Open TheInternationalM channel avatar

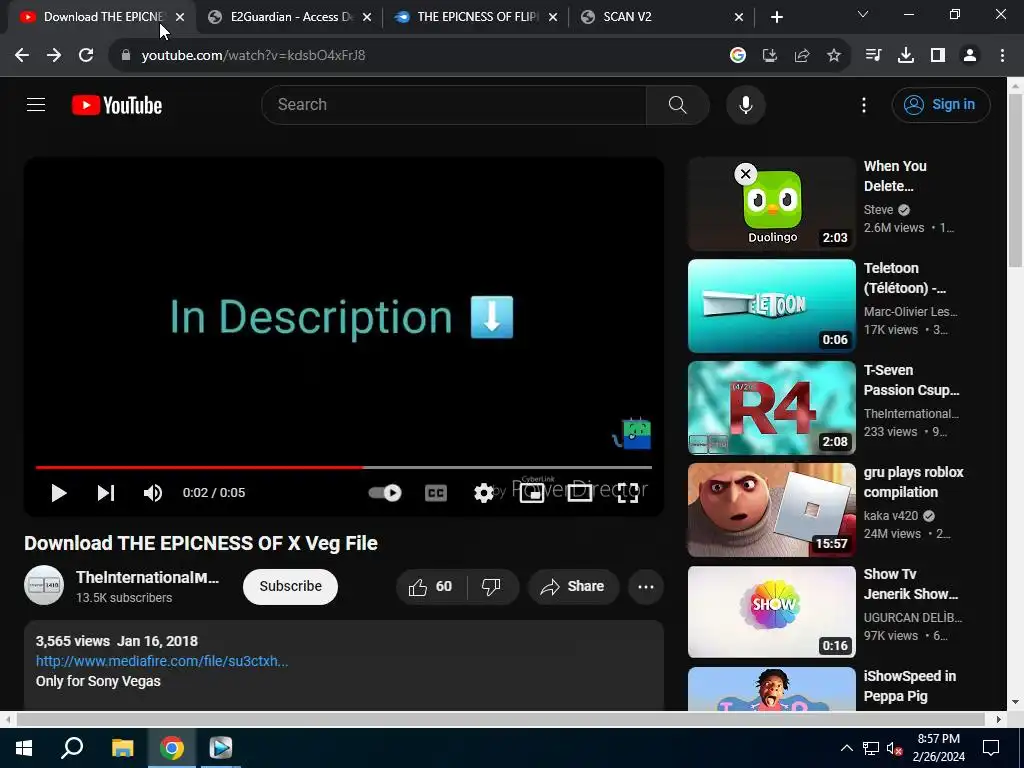[x=44, y=585]
